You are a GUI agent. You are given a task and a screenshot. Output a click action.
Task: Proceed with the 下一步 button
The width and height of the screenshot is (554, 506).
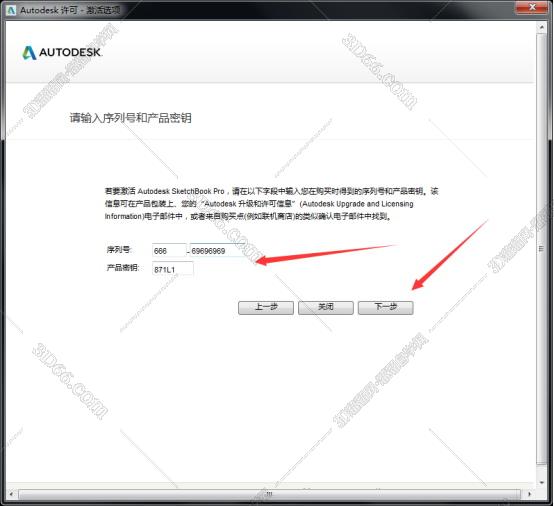point(385,307)
